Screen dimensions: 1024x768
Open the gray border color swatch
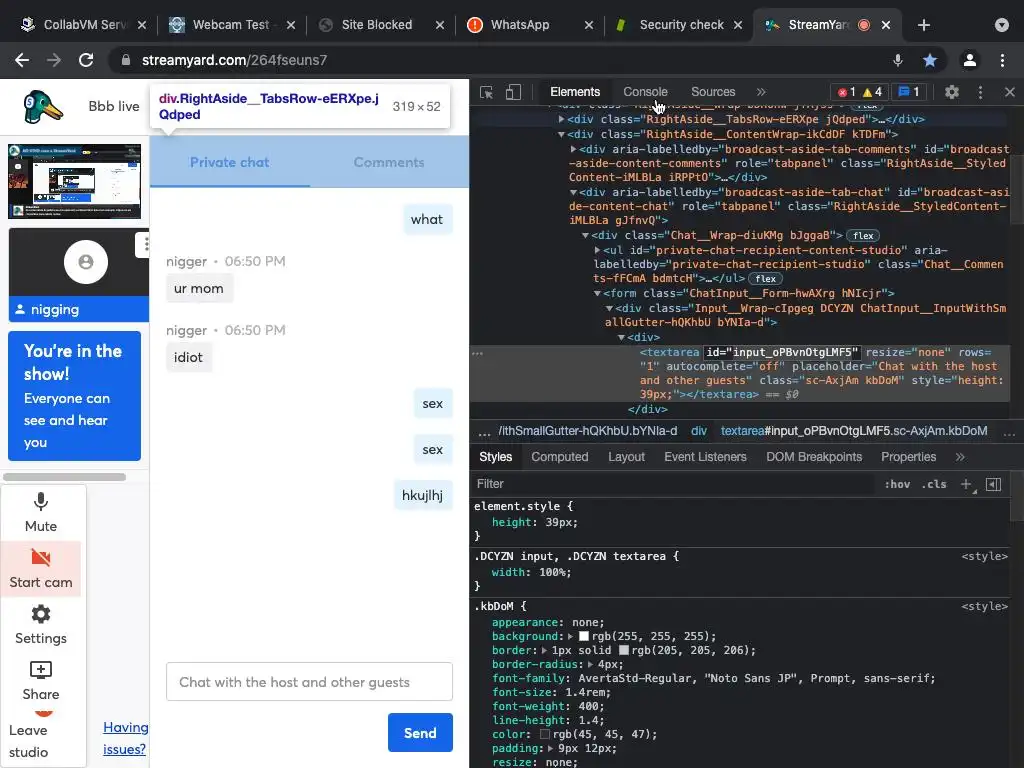tap(624, 650)
